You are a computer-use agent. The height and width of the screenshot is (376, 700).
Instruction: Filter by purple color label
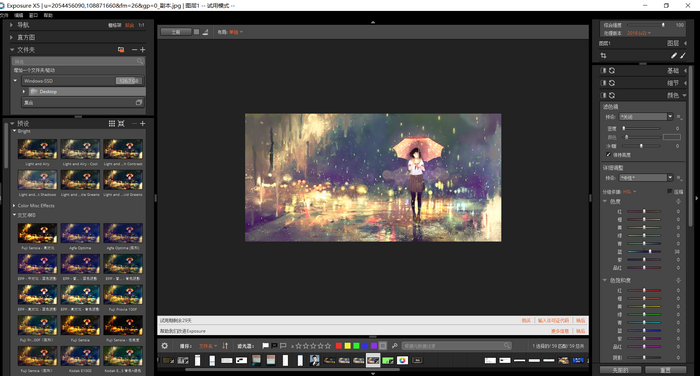[x=374, y=346]
